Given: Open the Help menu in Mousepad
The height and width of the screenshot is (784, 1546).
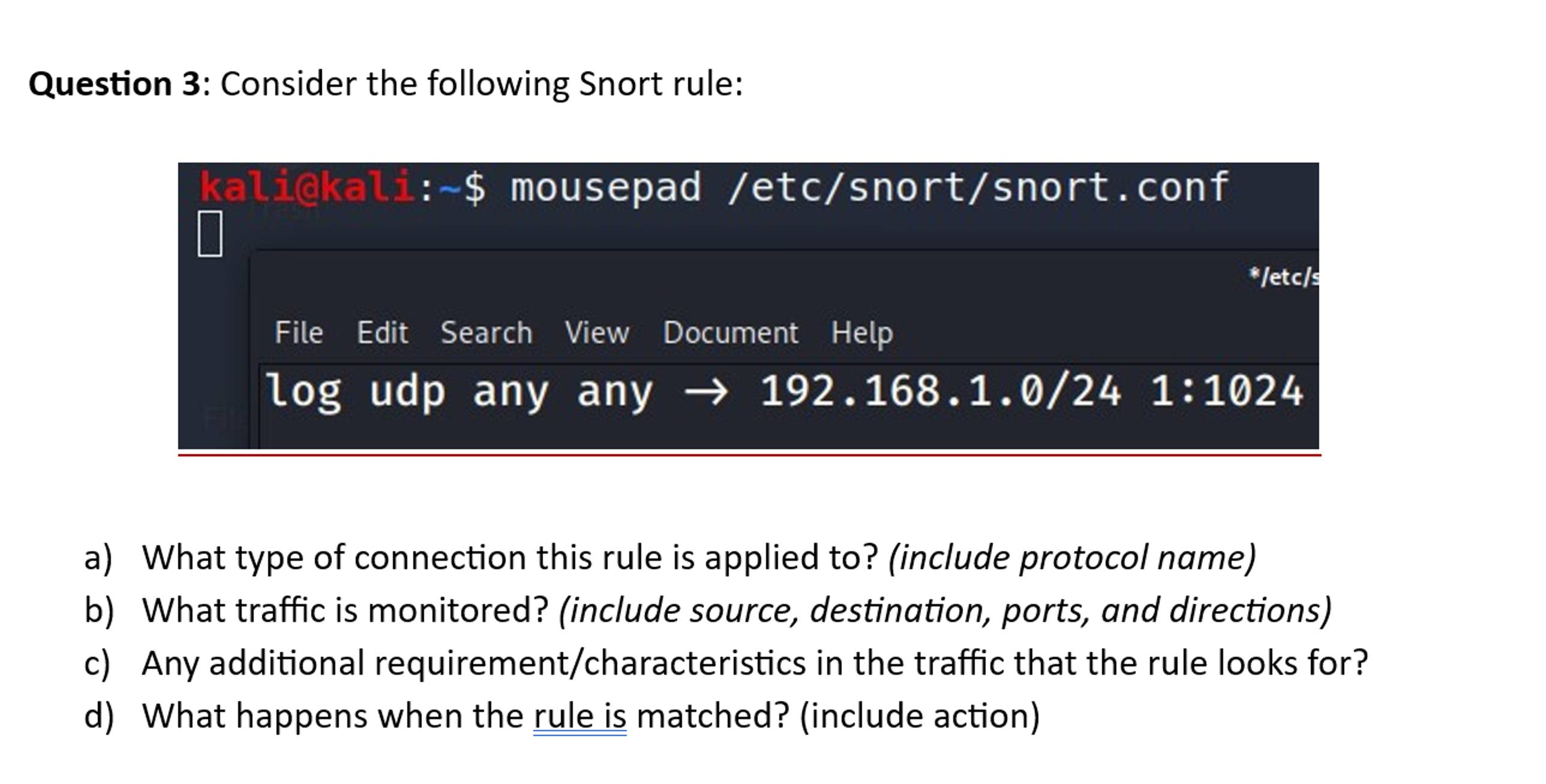Looking at the screenshot, I should [862, 332].
